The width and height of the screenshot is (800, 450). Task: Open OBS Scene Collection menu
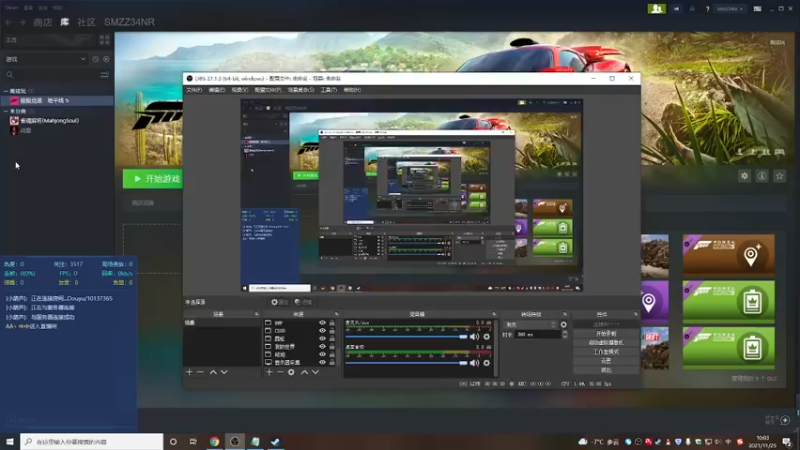[x=301, y=90]
